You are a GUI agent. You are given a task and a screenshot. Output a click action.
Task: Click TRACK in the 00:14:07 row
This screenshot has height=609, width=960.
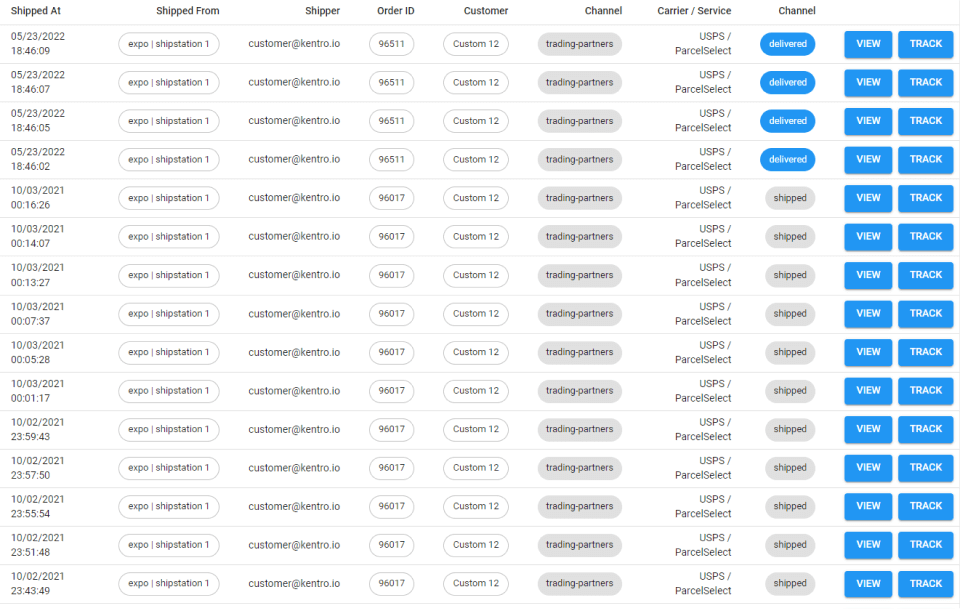coord(925,237)
